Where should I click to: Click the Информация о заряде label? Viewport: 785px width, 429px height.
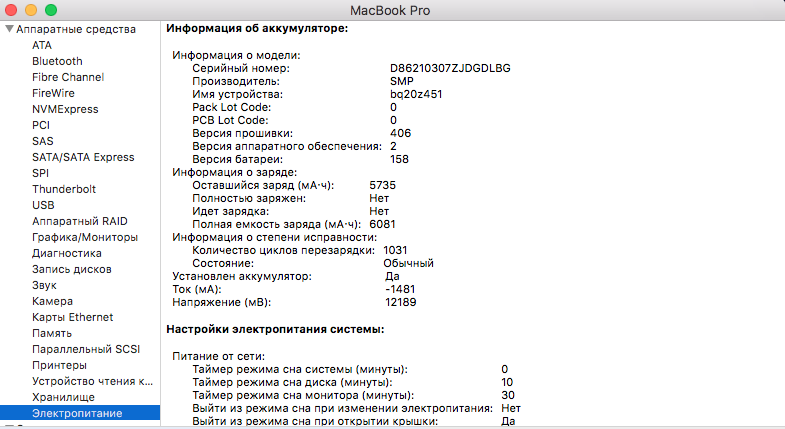(235, 172)
